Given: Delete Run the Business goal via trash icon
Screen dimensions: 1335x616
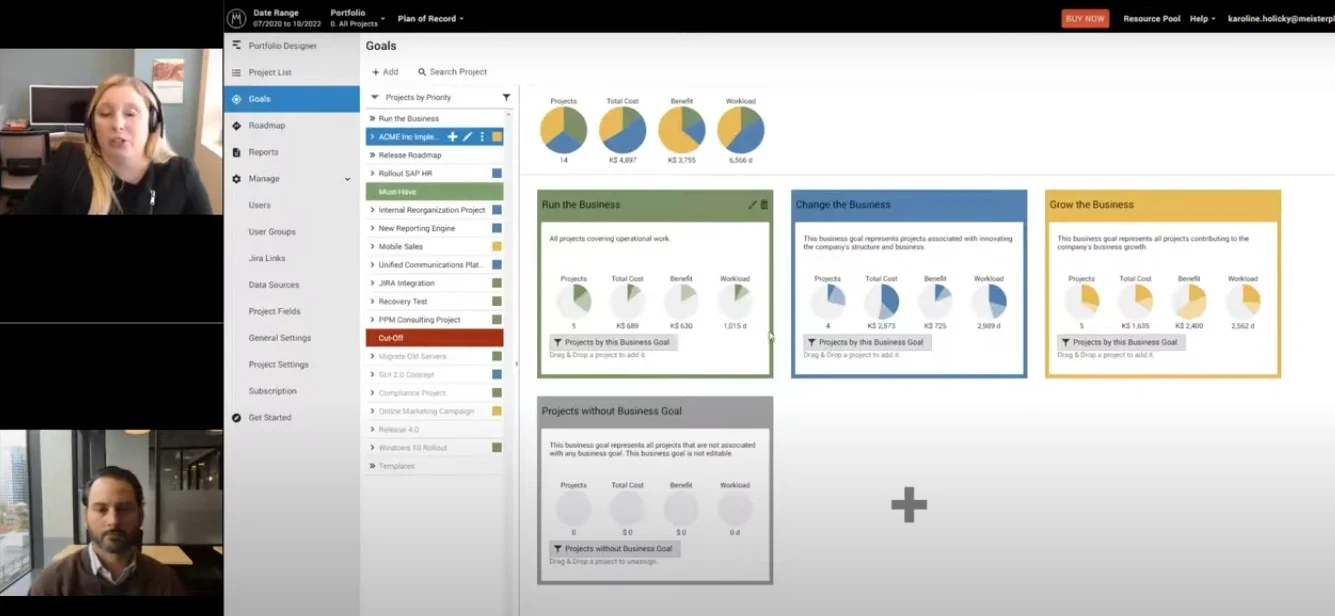Looking at the screenshot, I should point(764,204).
